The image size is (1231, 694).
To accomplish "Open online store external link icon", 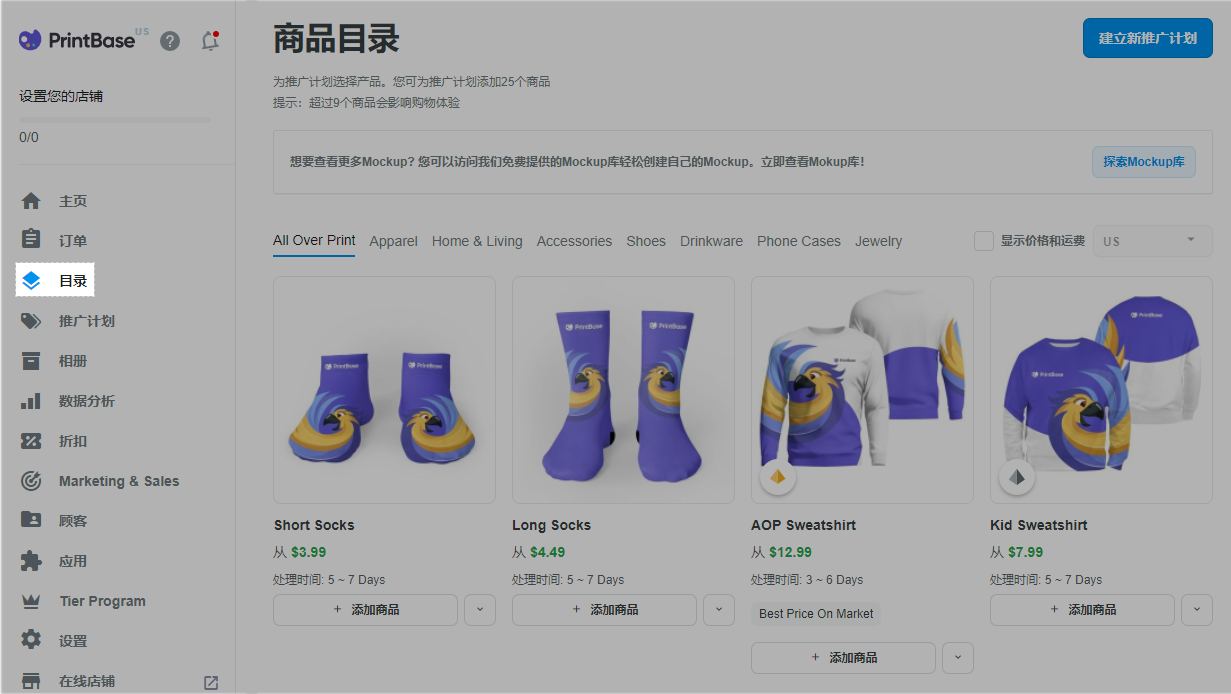I will (211, 682).
